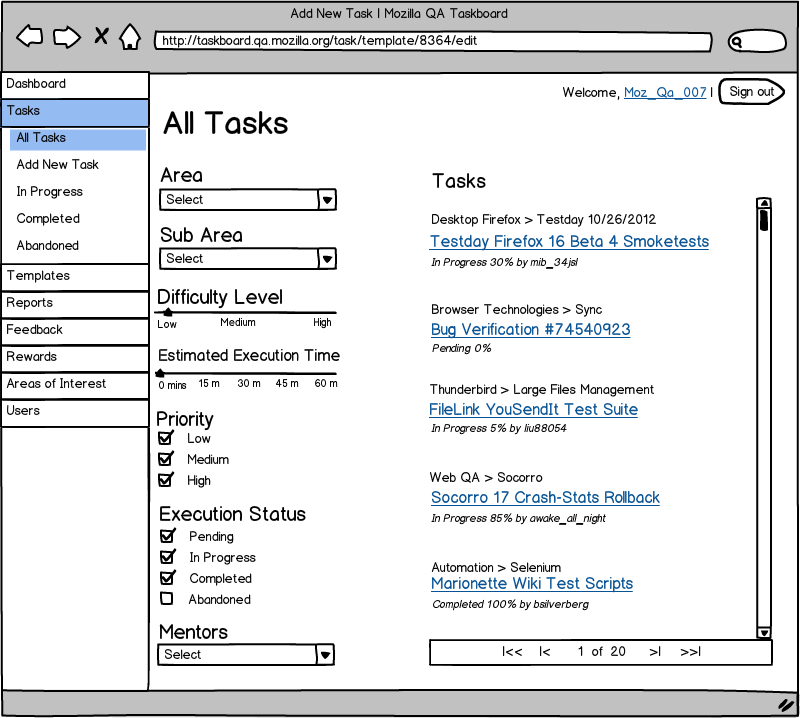Open FileLink YouSendIt Test Suite task
Image resolution: width=800 pixels, height=718 pixels.
[533, 409]
